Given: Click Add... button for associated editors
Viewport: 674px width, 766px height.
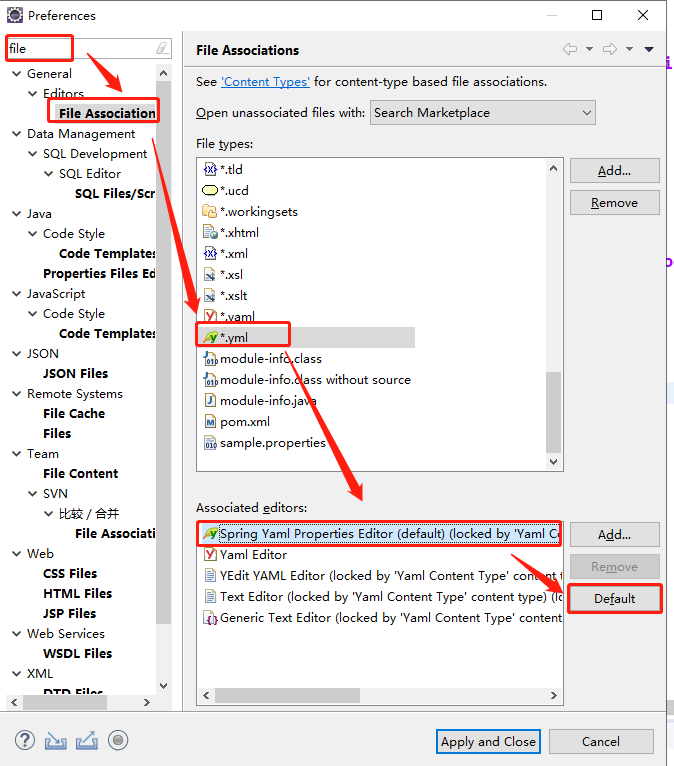Looking at the screenshot, I should coord(614,534).
